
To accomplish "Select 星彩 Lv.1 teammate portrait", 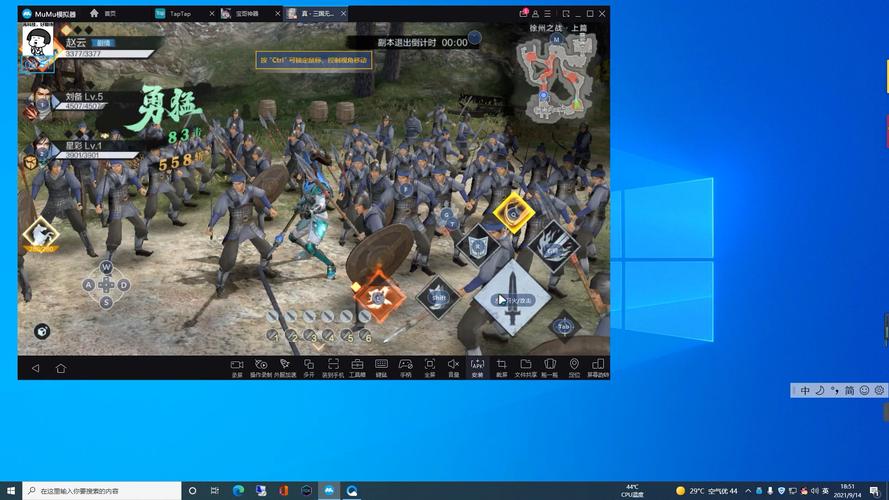I will point(41,150).
